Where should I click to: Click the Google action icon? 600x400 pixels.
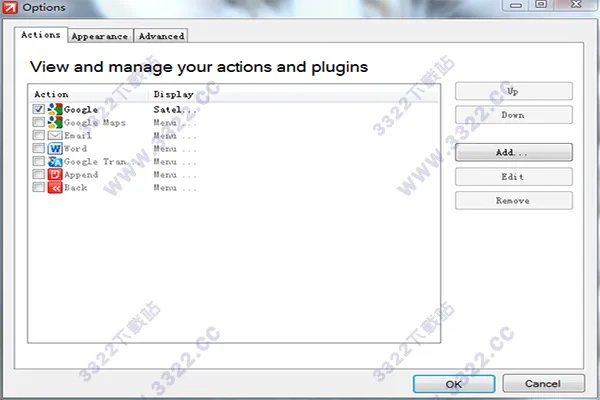55,109
